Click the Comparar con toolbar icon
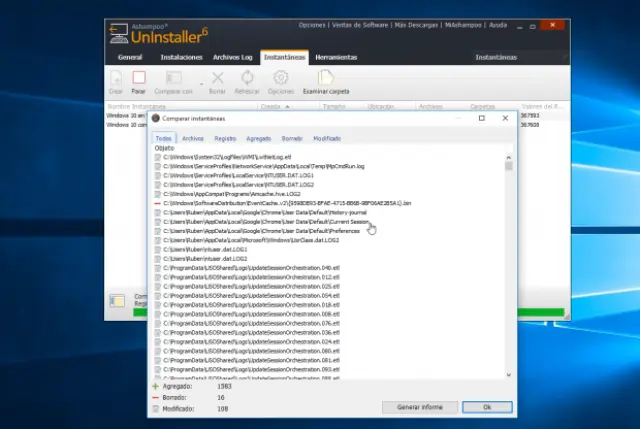This screenshot has height=429, width=640. click(x=174, y=78)
